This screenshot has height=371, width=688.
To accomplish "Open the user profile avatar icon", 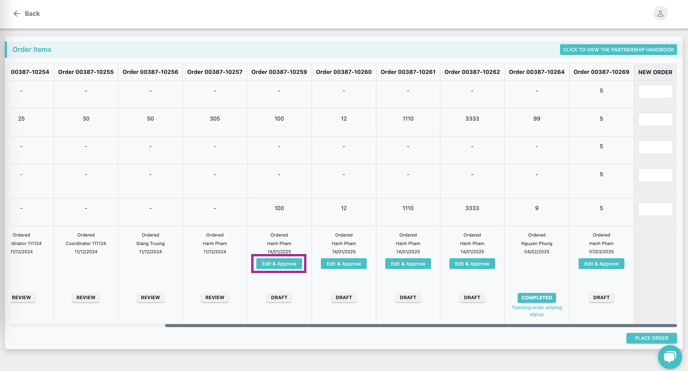I will click(660, 14).
